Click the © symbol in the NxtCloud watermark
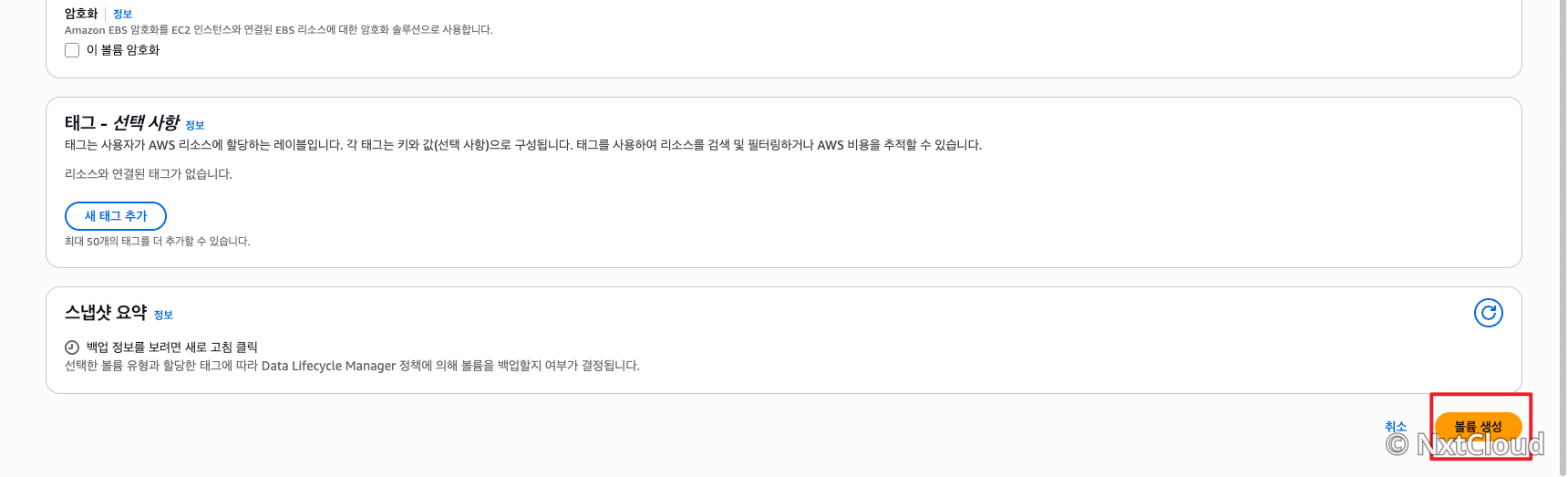The height and width of the screenshot is (477, 1568). click(1397, 444)
